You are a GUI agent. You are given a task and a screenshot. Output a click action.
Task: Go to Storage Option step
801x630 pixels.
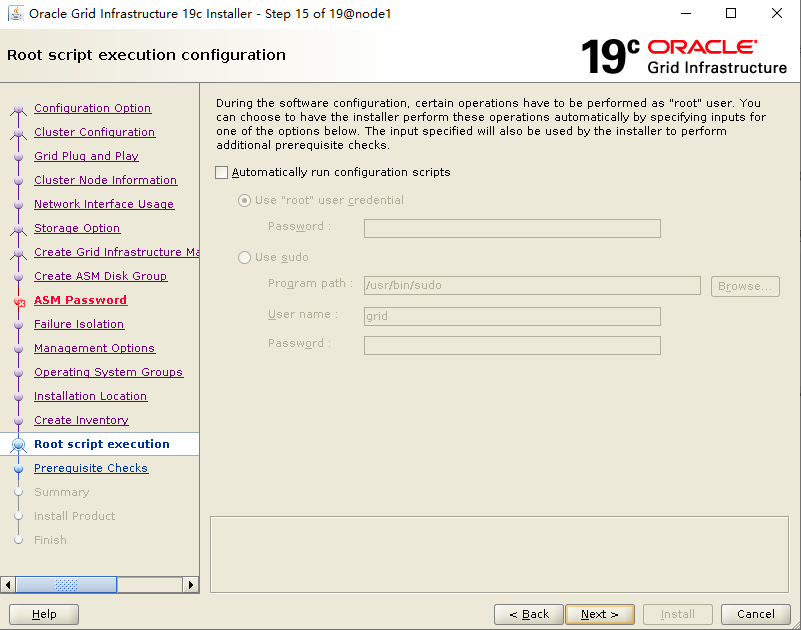coord(77,228)
